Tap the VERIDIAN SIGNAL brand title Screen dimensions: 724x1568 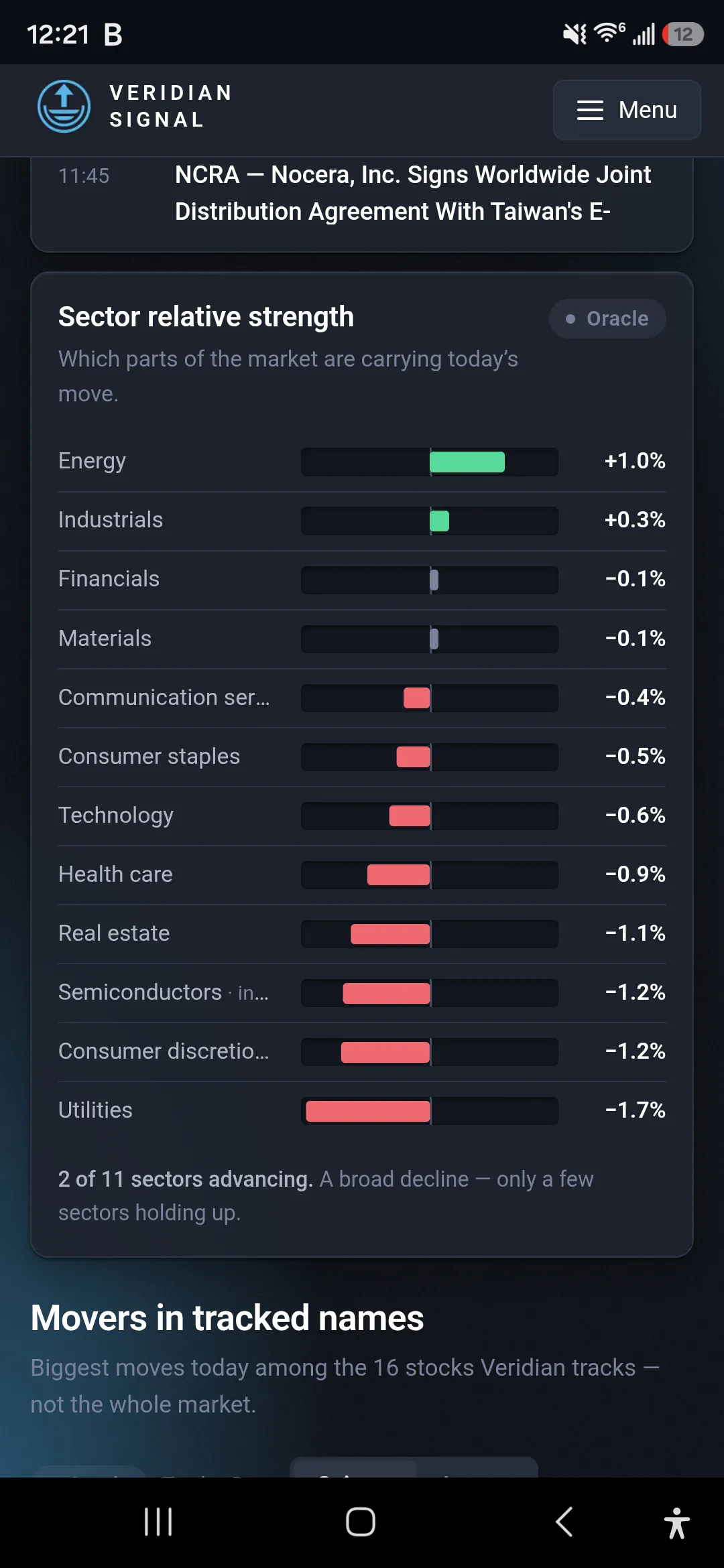pyautogui.click(x=171, y=106)
